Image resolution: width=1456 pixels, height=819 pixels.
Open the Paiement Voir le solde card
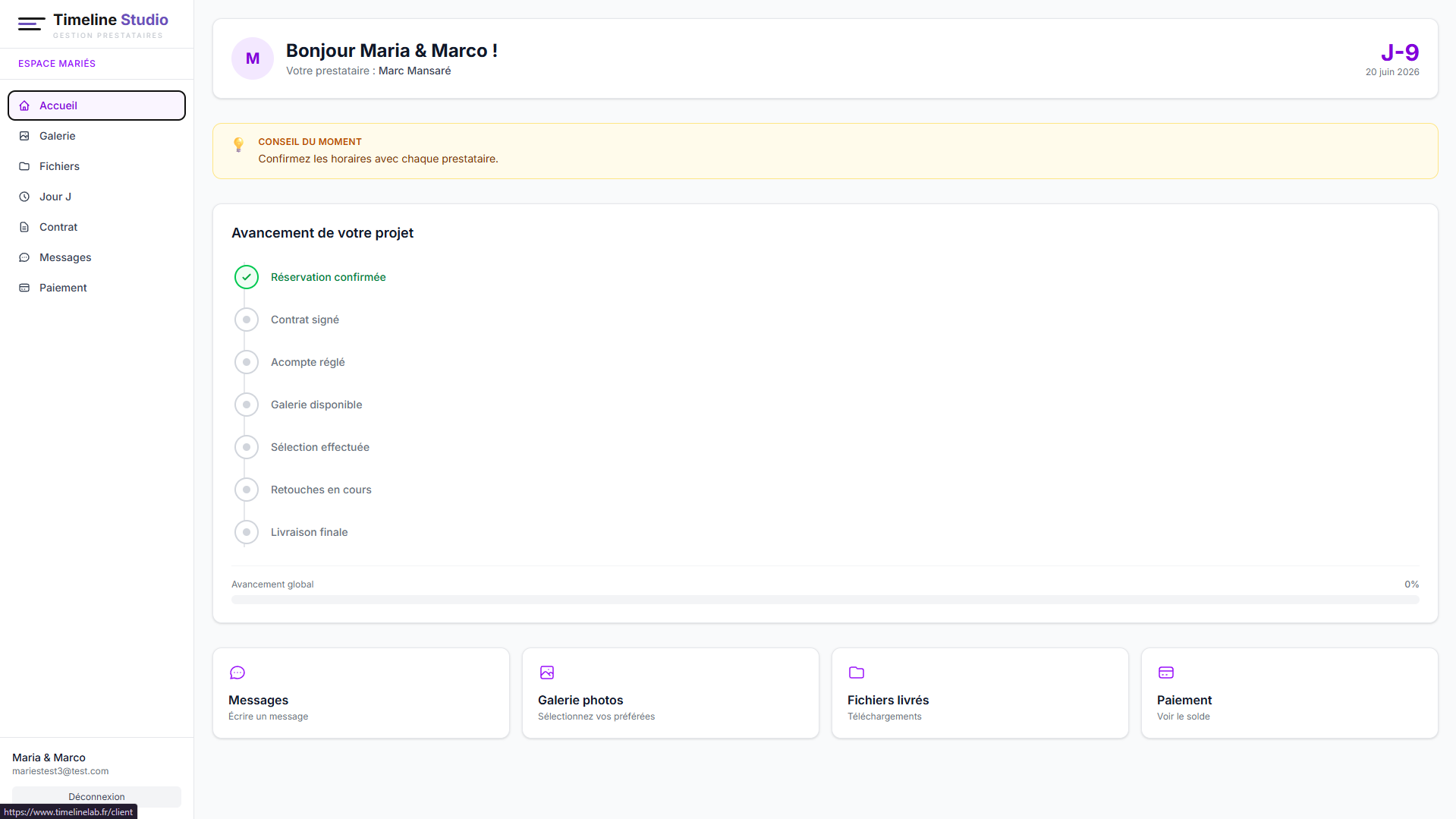[x=1290, y=693]
